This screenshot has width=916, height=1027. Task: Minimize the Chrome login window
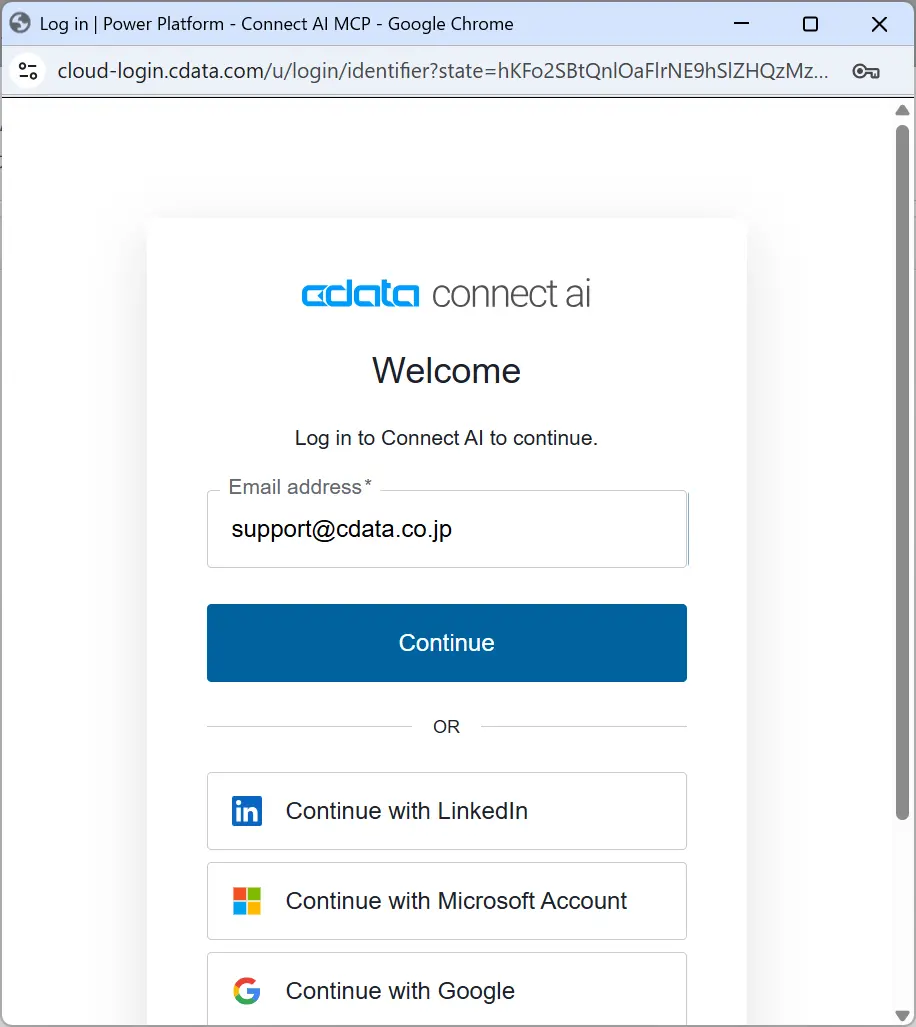pos(742,24)
